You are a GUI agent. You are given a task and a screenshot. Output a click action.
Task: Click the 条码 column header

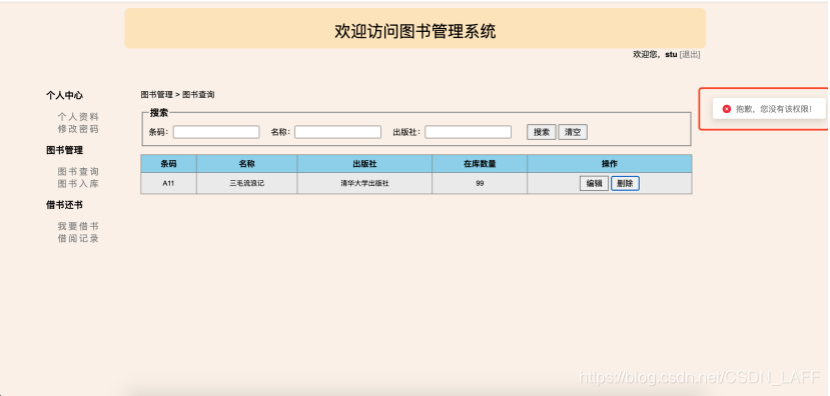(168, 164)
